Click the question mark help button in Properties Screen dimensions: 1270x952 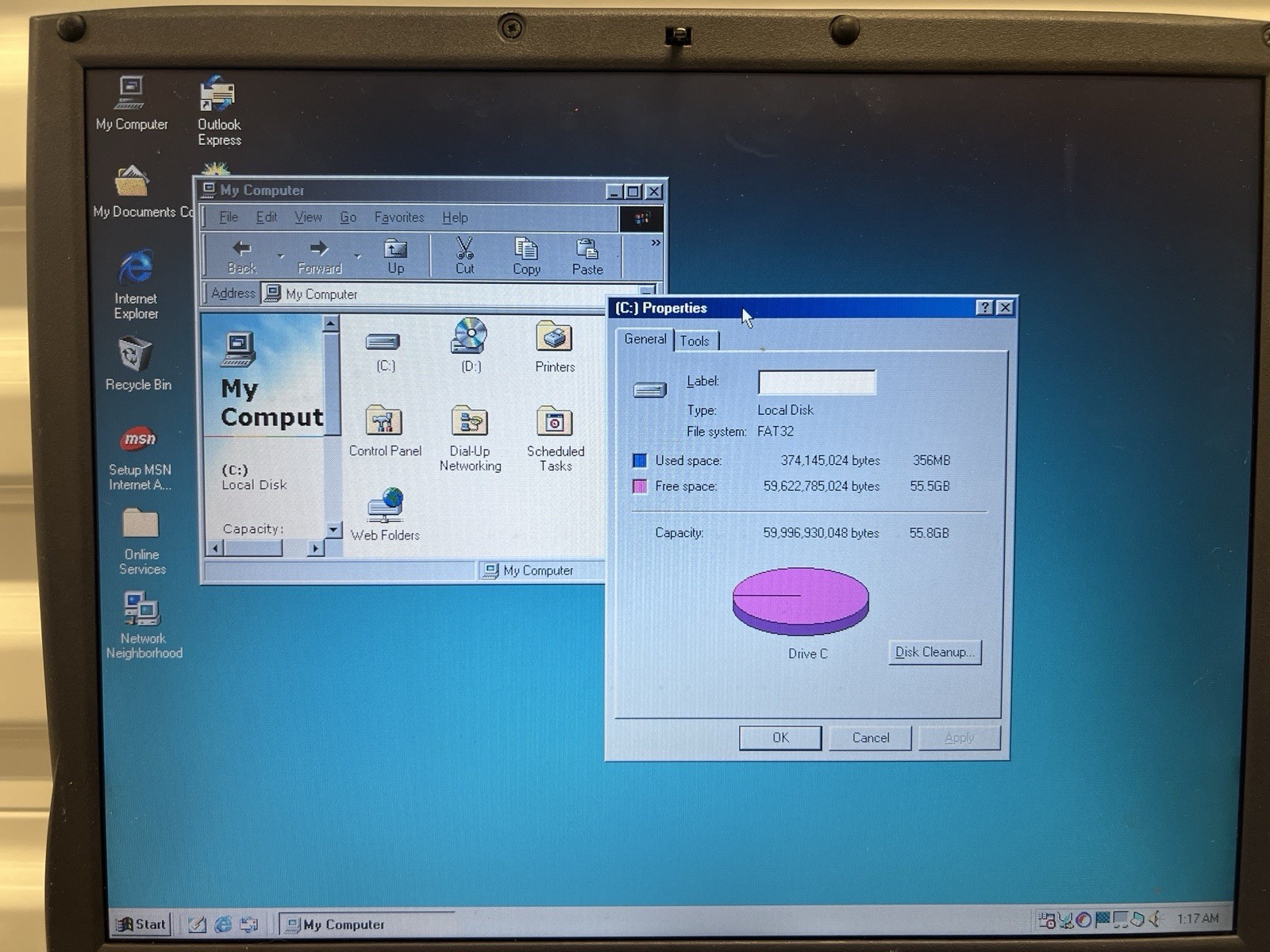point(984,308)
